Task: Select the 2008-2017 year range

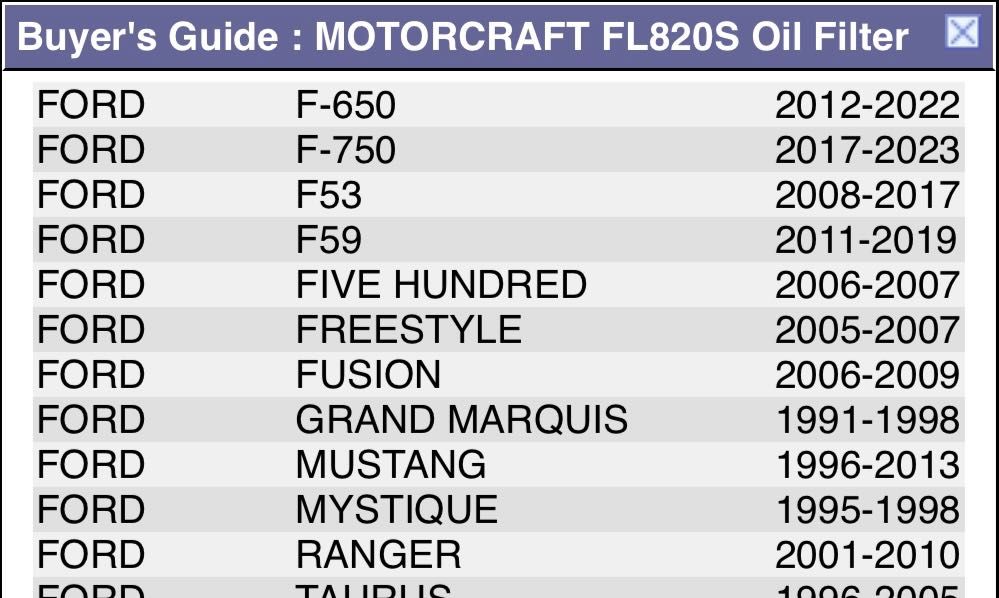Action: (x=867, y=195)
